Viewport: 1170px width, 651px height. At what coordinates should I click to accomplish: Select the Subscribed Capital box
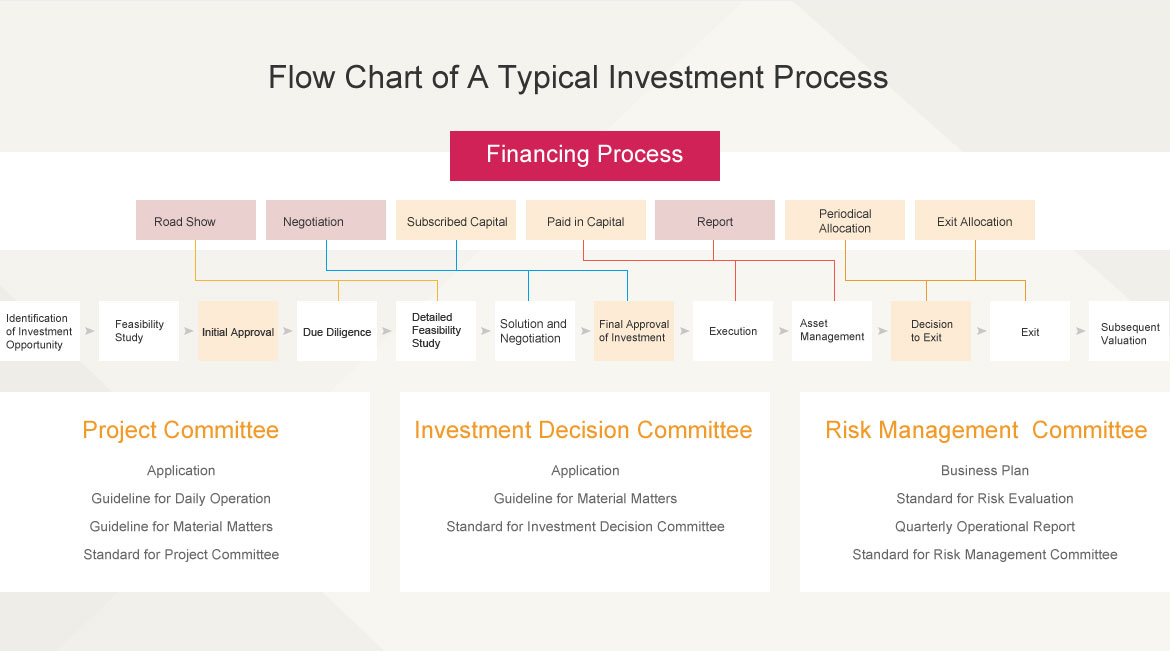tap(456, 221)
